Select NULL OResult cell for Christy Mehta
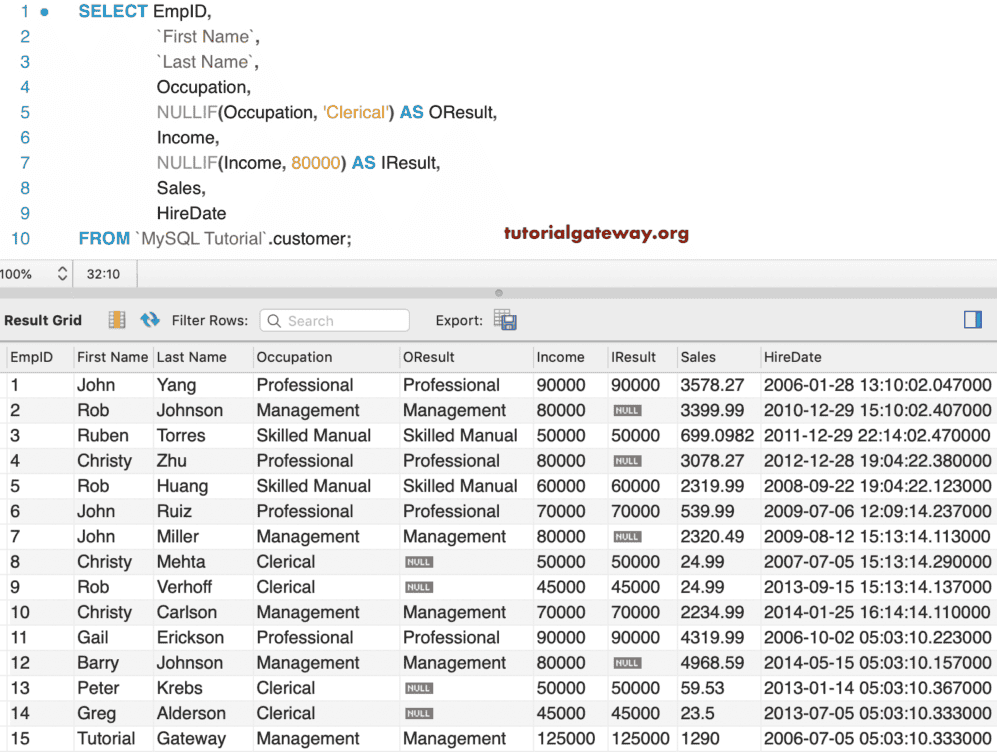This screenshot has width=997, height=752. [419, 562]
